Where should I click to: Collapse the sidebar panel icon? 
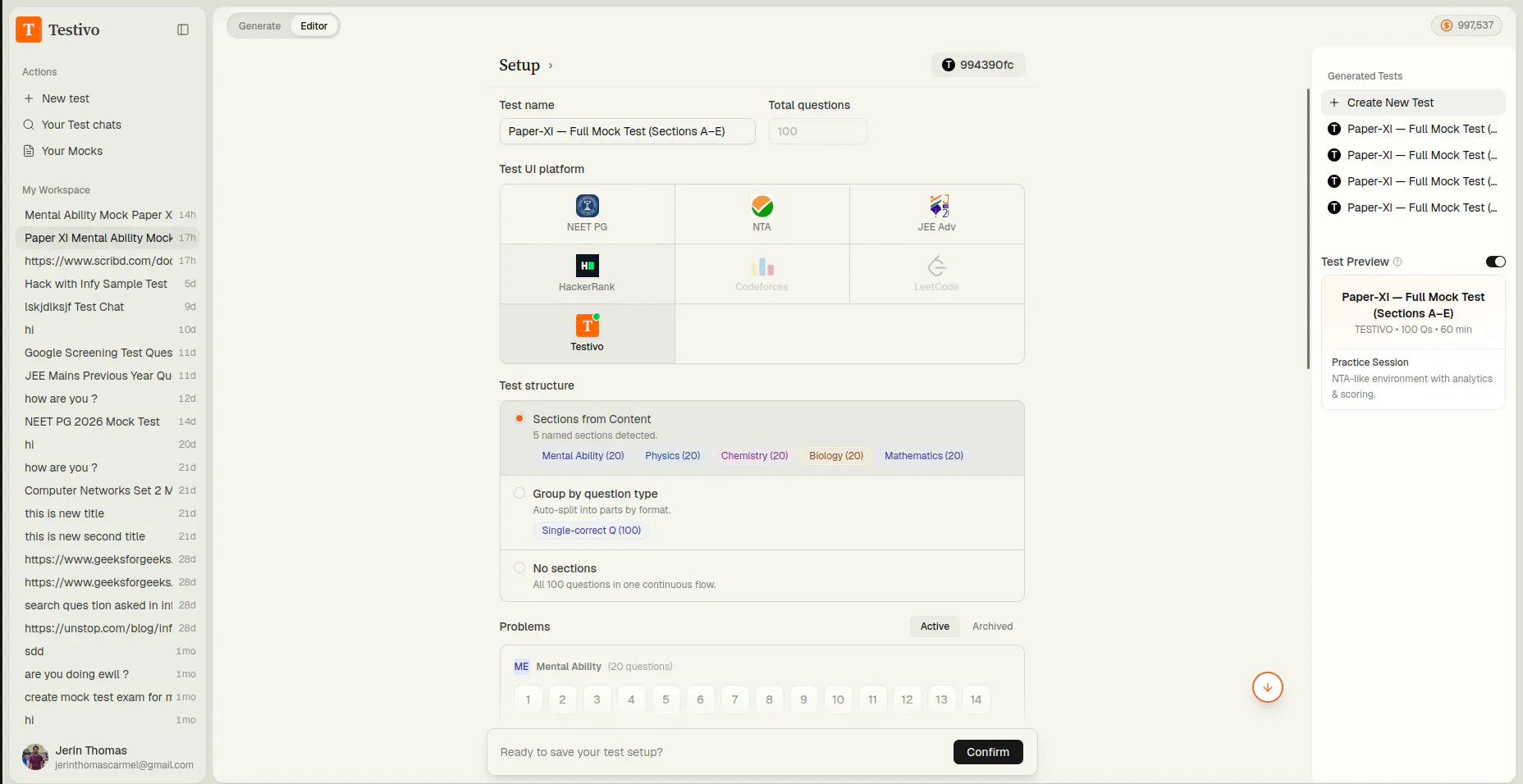(x=183, y=30)
